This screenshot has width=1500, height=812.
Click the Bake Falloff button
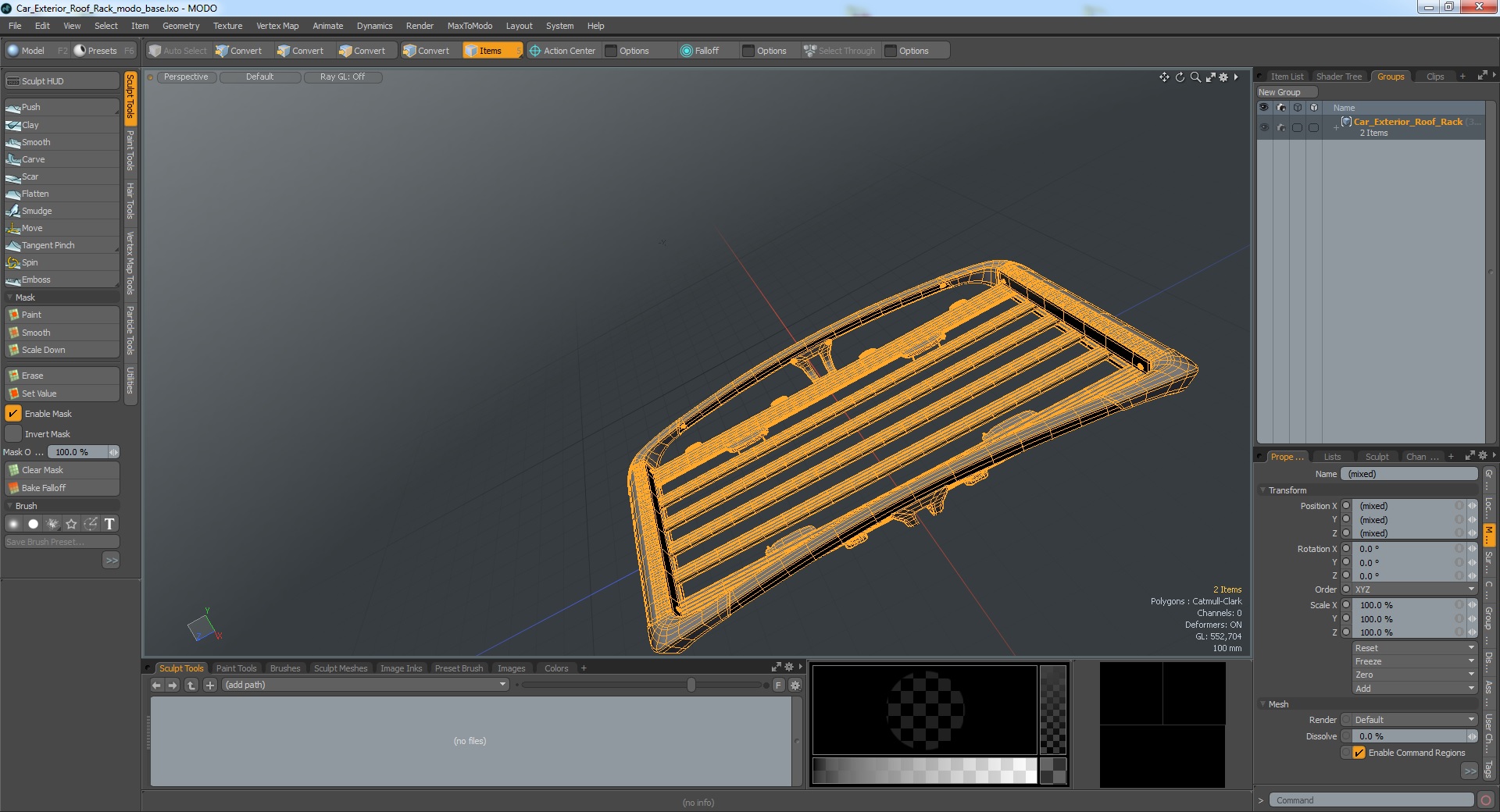pos(62,488)
